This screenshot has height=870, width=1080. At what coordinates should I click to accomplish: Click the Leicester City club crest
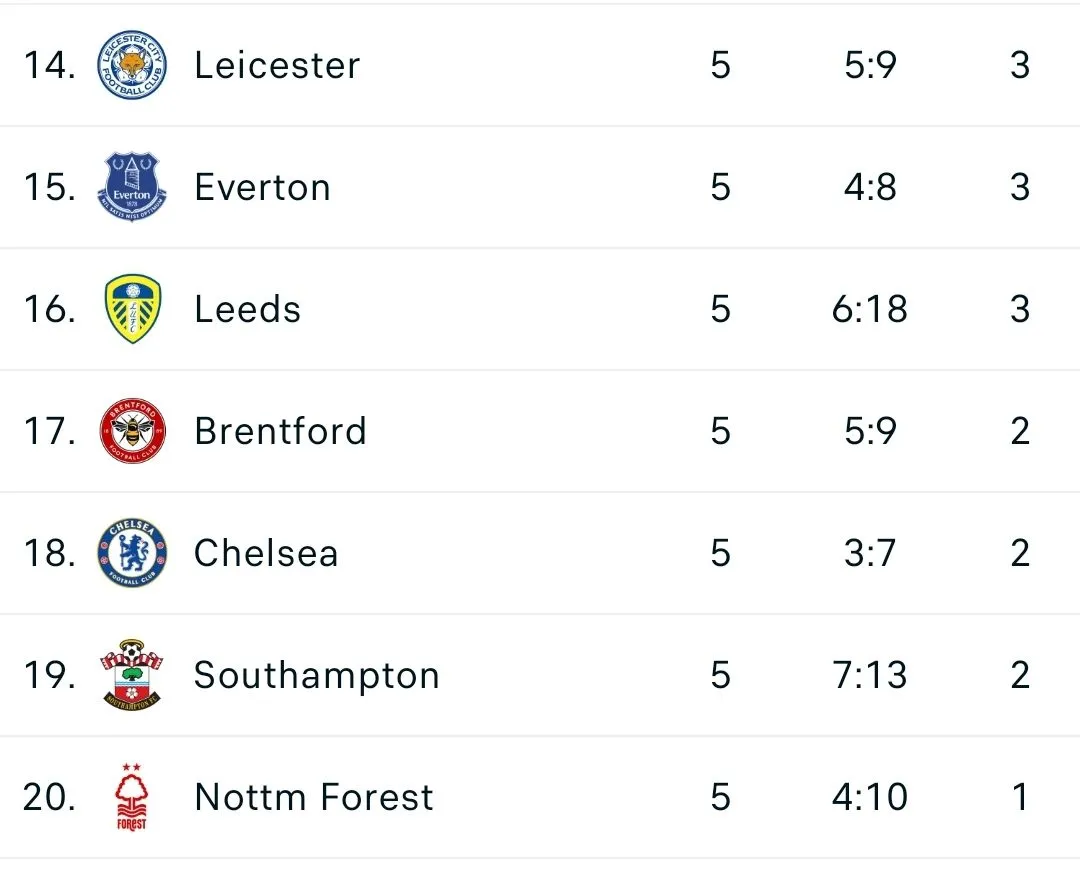point(132,66)
